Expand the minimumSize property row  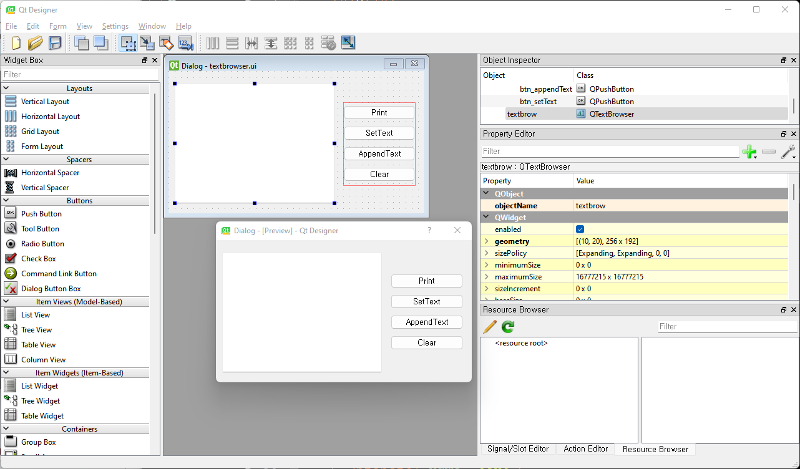[486, 265]
